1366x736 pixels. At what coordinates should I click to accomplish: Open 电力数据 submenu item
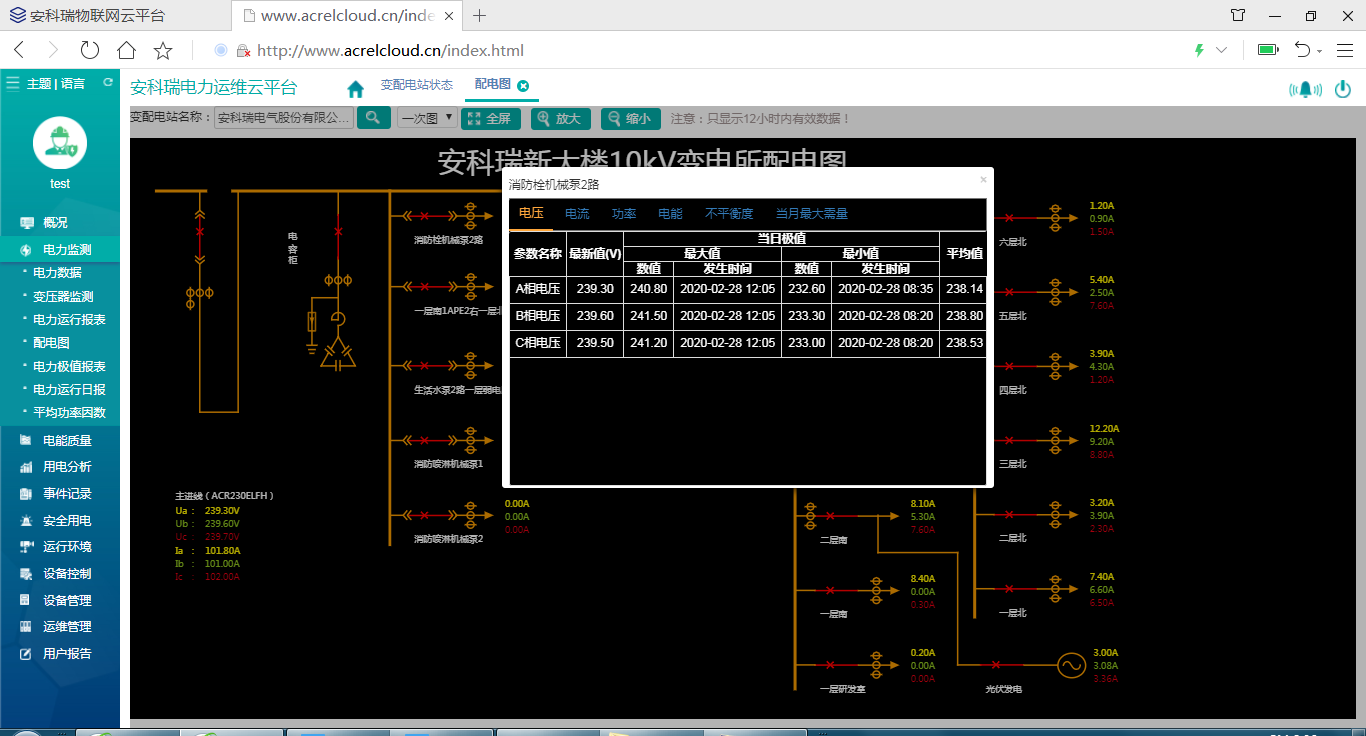pos(57,272)
